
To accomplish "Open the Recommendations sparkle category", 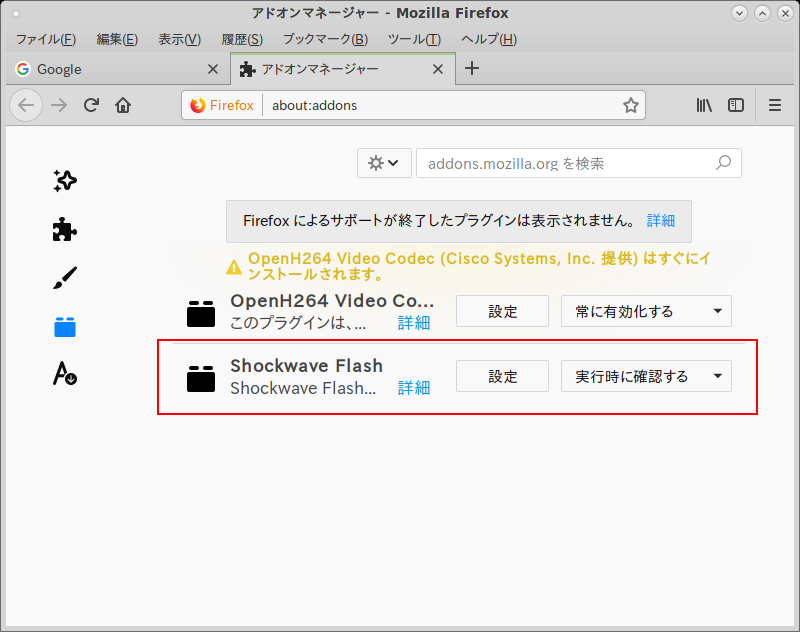I will (x=65, y=181).
